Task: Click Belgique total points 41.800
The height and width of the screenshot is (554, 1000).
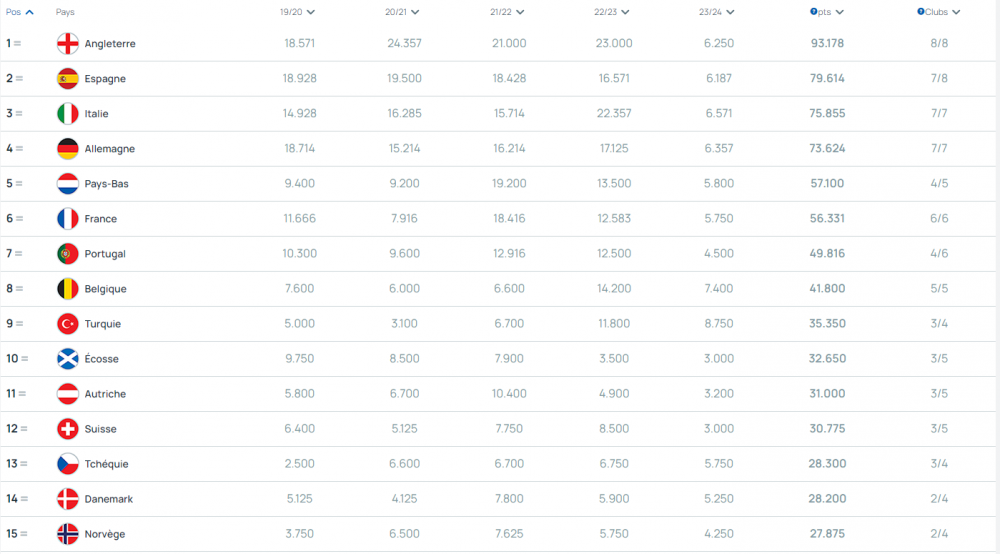Action: click(x=827, y=289)
